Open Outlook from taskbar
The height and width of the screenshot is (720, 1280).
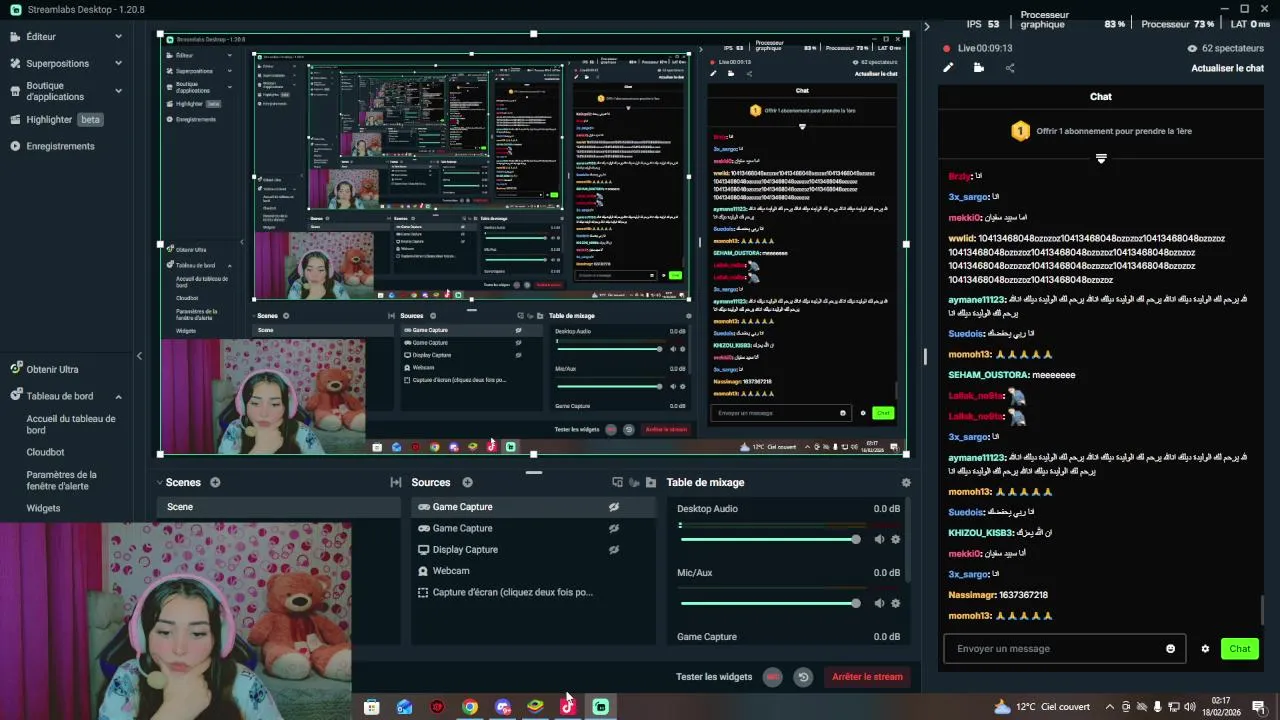(x=404, y=707)
